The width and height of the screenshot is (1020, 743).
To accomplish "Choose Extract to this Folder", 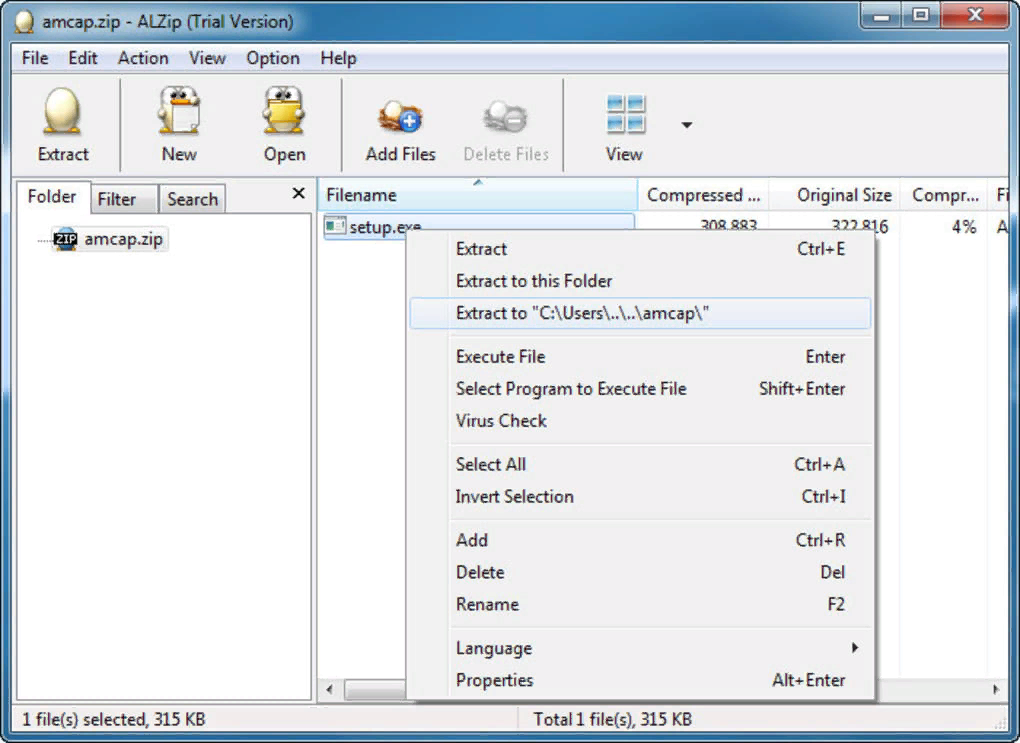I will click(534, 281).
